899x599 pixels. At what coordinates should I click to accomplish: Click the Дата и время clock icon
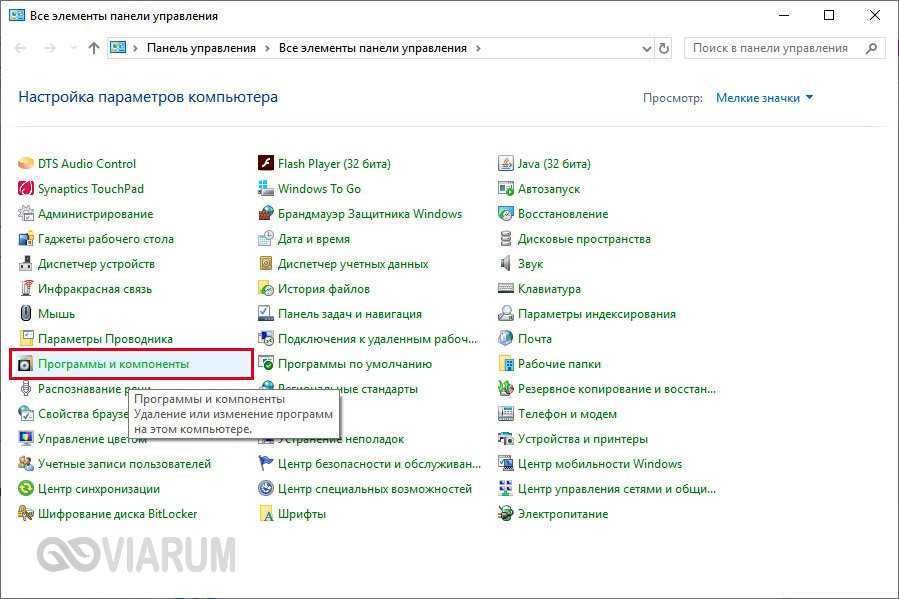coord(266,239)
